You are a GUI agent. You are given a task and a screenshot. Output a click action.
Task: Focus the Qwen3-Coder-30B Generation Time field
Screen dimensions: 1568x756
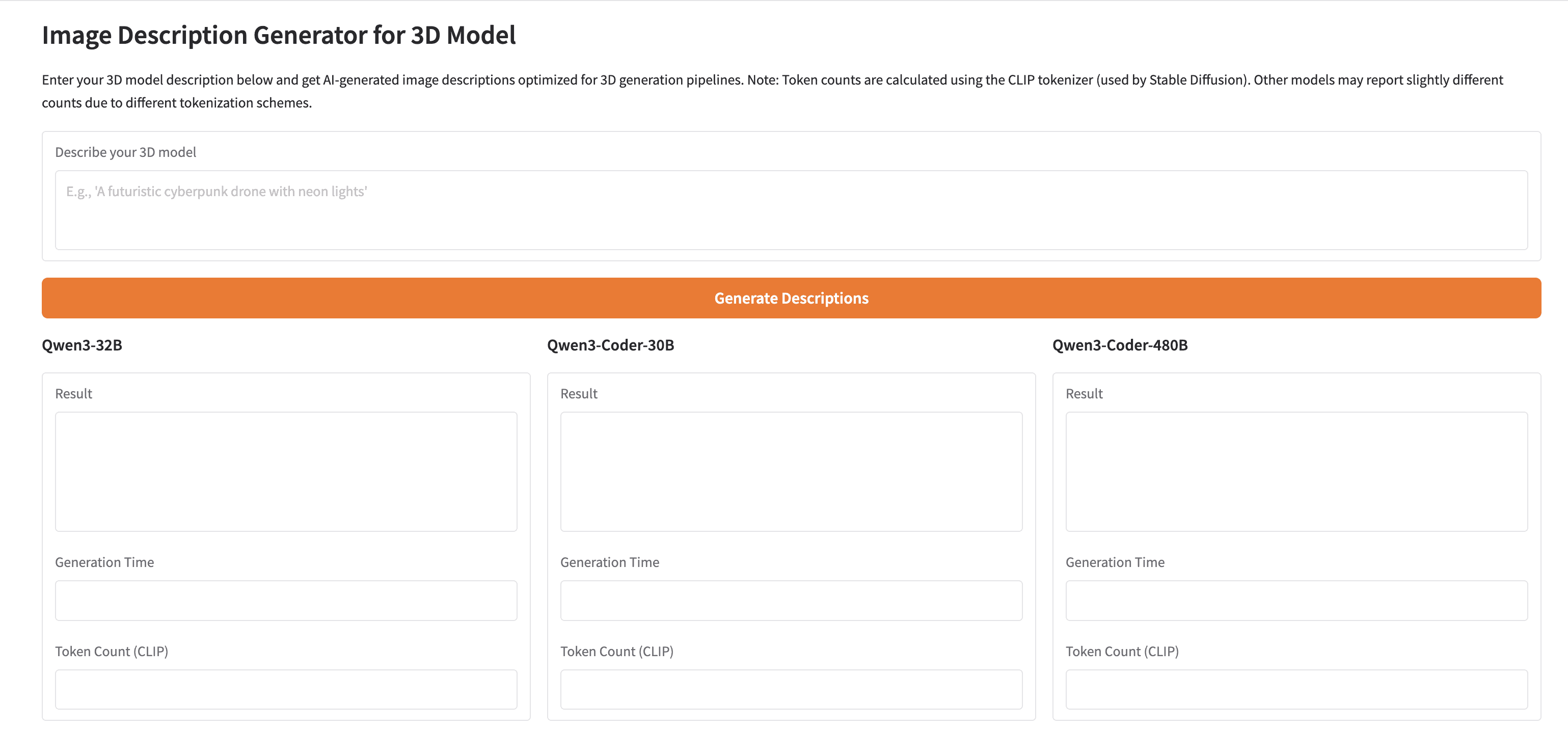791,600
